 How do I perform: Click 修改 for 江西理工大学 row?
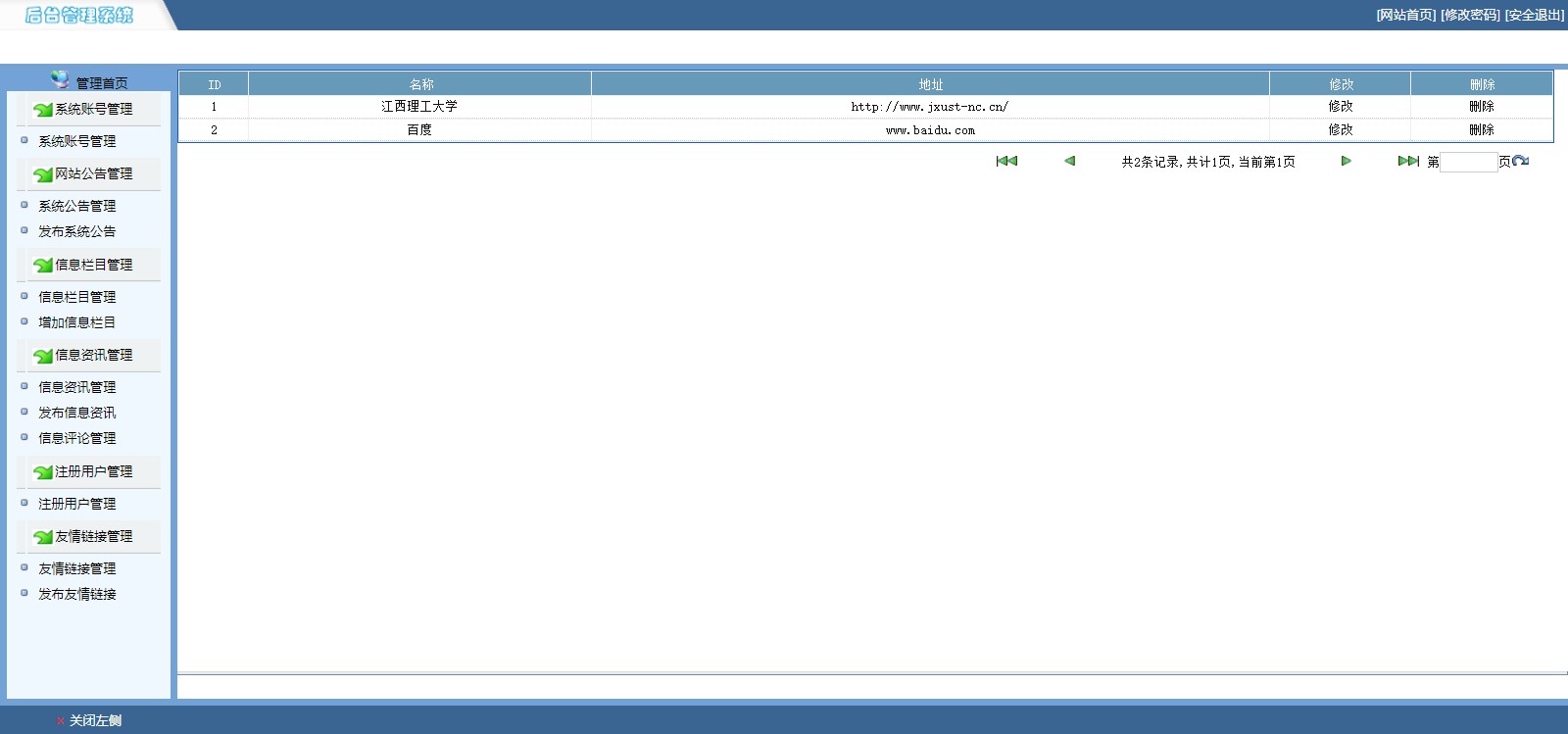[x=1340, y=106]
